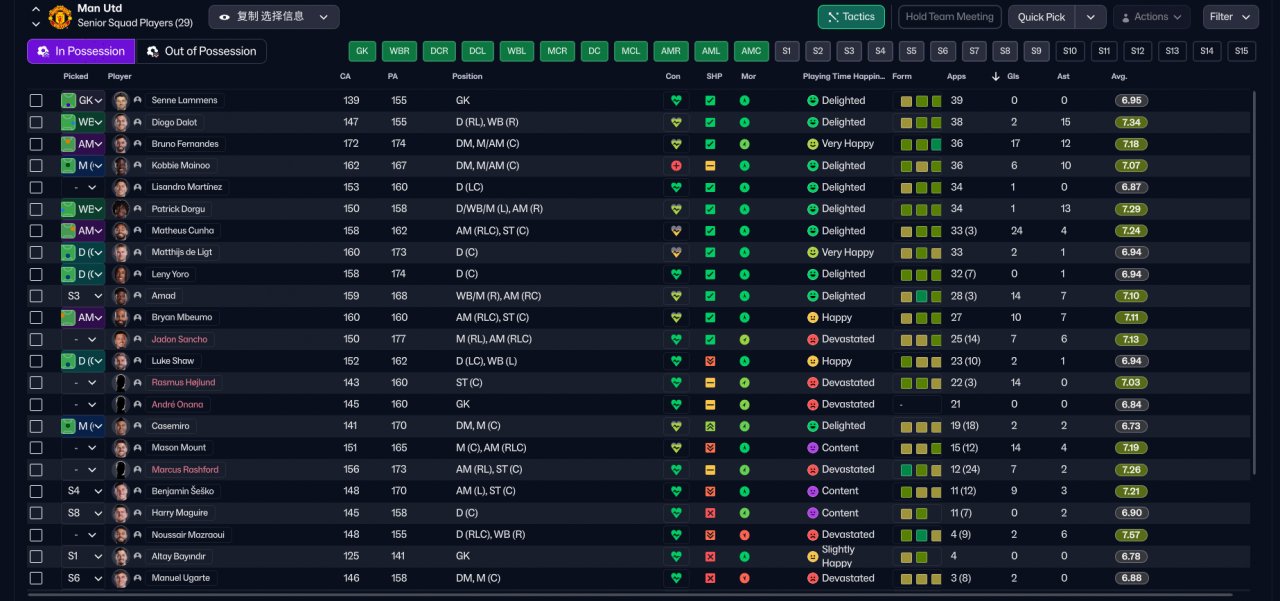Click Patrick Dorgu's player portrait
This screenshot has width=1280, height=601.
click(121, 209)
